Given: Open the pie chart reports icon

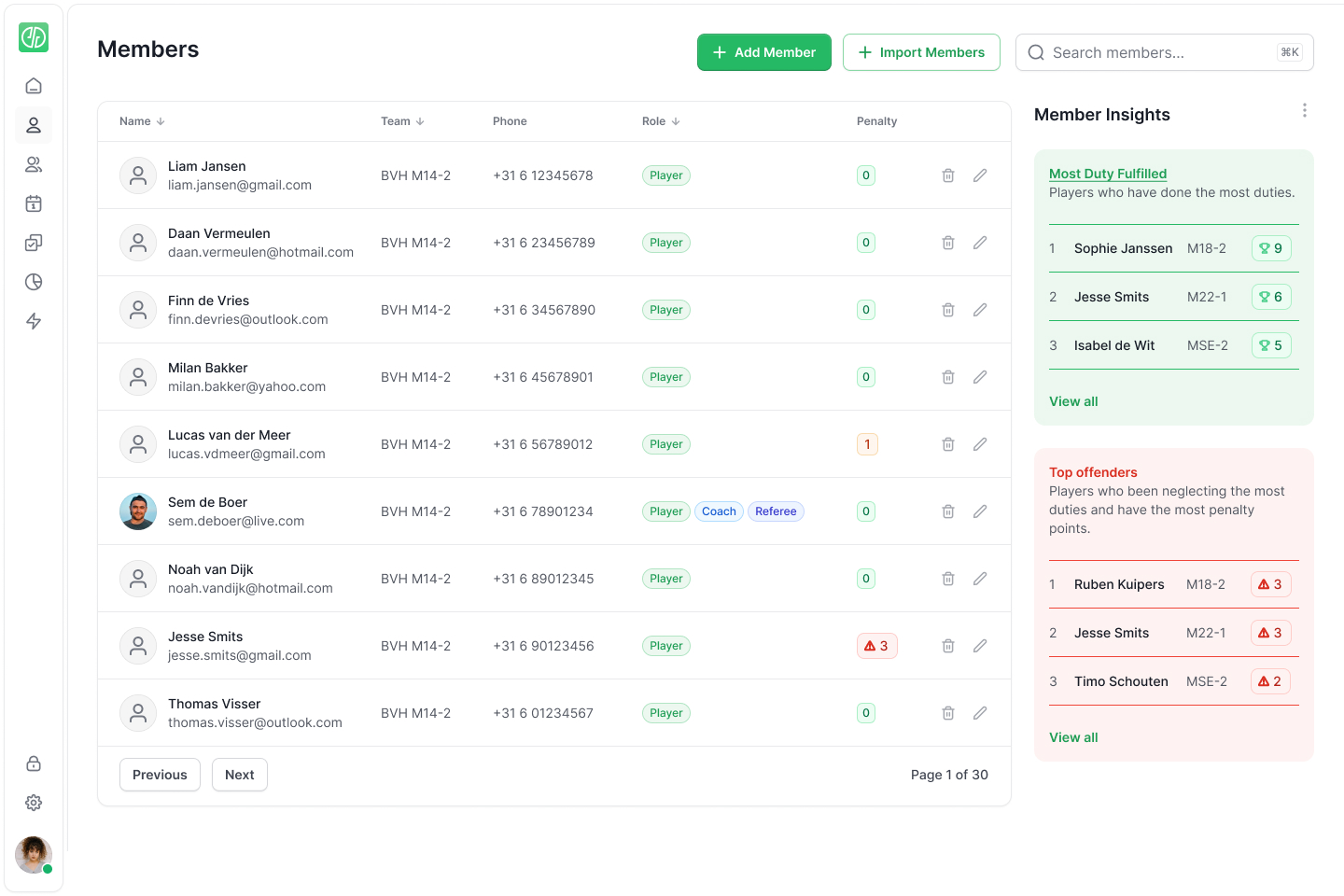Looking at the screenshot, I should (x=34, y=282).
